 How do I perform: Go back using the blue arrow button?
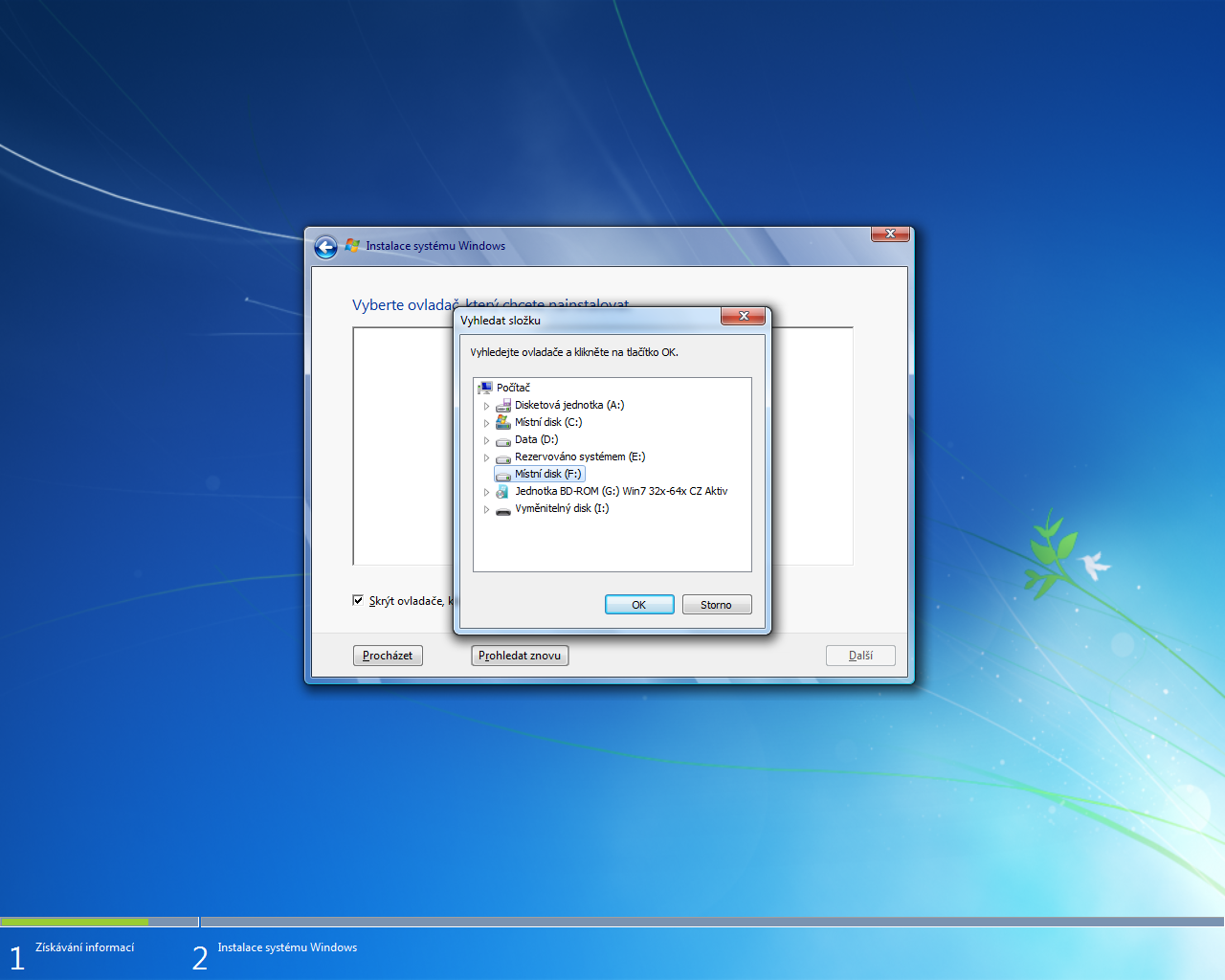[x=325, y=247]
